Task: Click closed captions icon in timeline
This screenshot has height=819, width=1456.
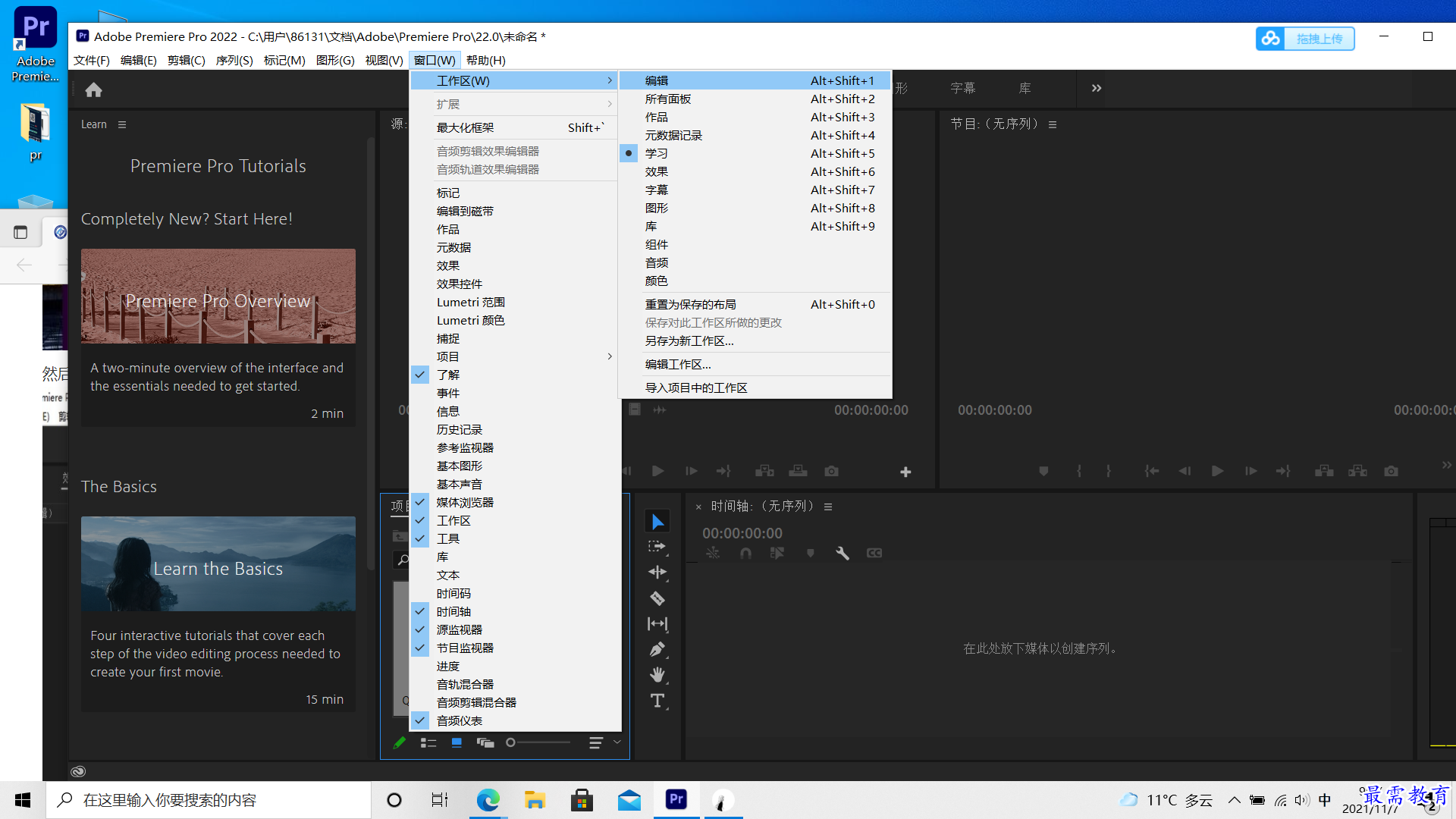Action: click(874, 554)
